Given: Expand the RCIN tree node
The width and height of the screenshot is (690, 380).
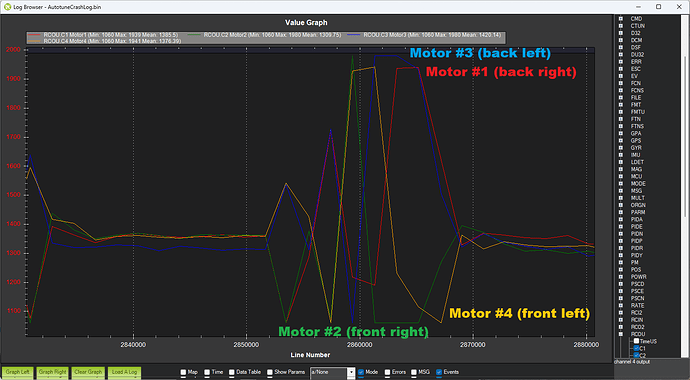Looking at the screenshot, I should [x=621, y=320].
